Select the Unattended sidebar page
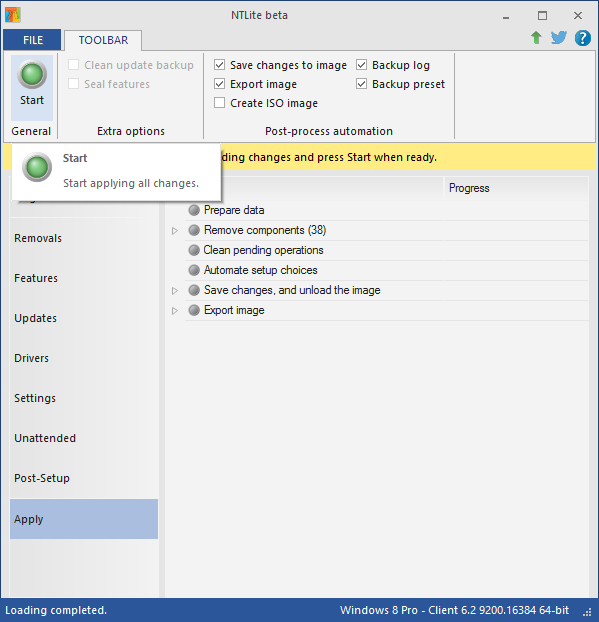Screen dimensions: 599x622 [84, 438]
